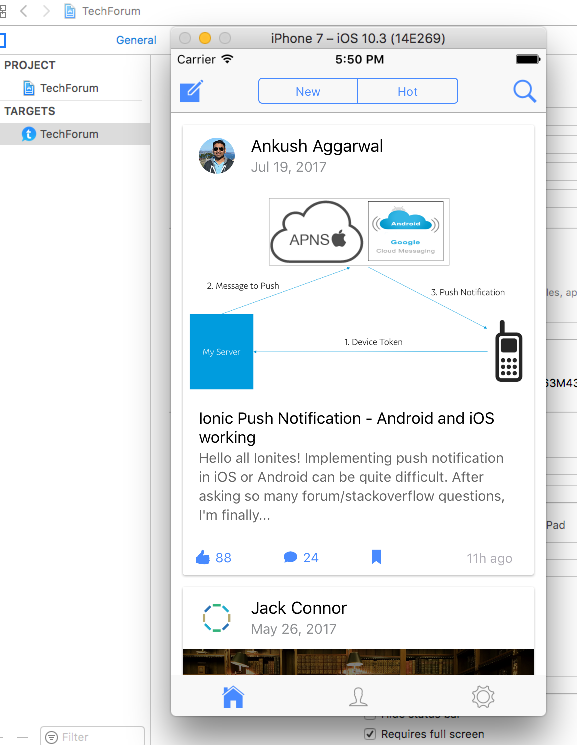Viewport: 577px width, 745px height.
Task: Toggle the Requires full screen checkbox
Action: (370, 734)
